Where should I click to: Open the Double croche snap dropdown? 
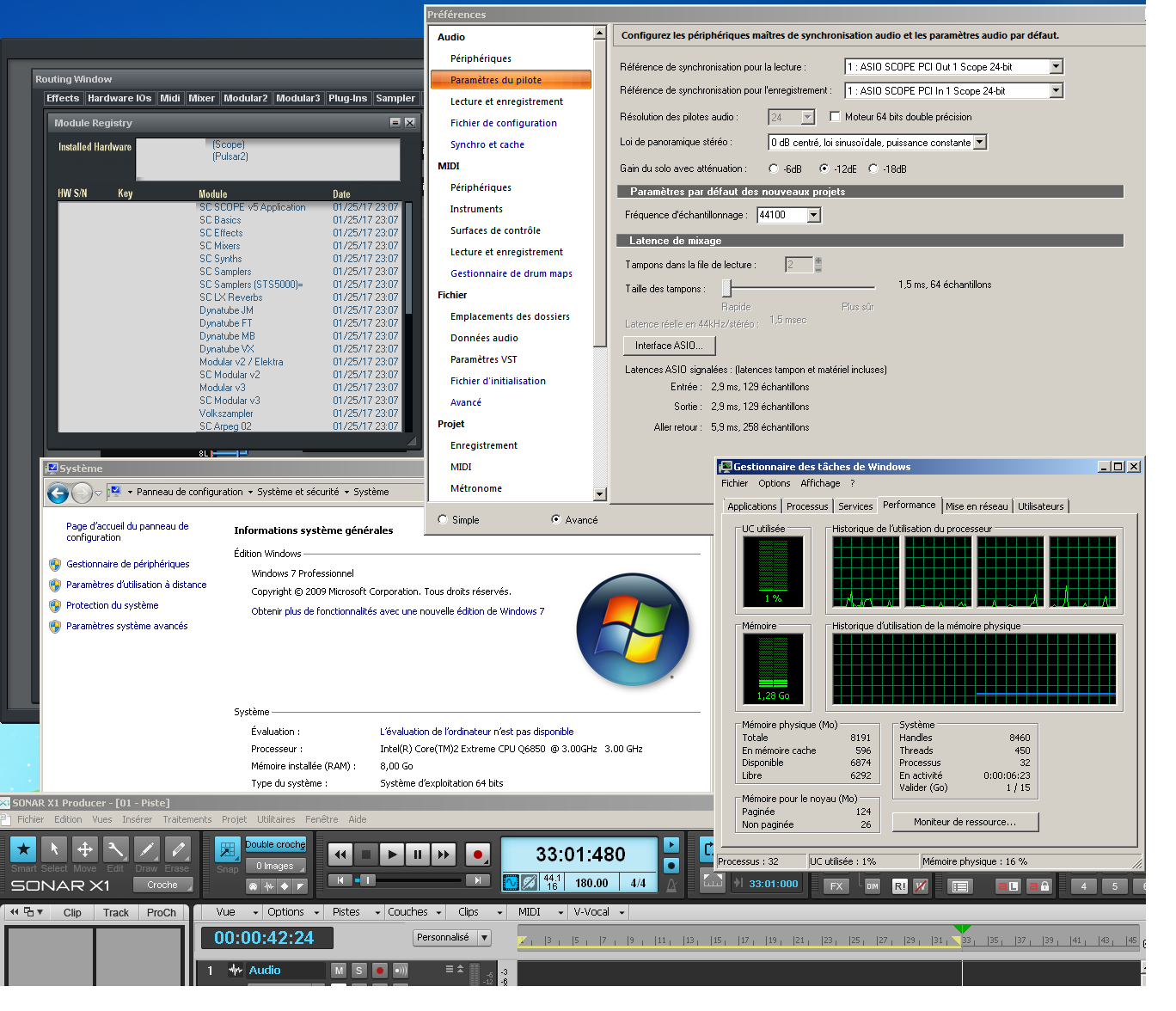pos(276,845)
